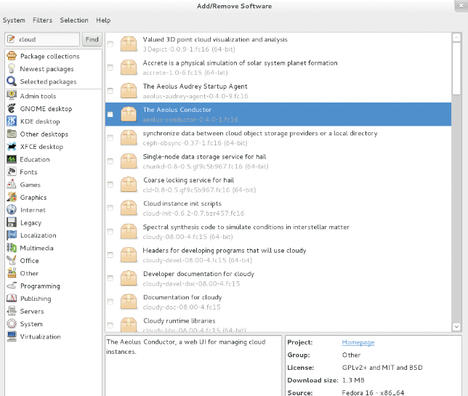Viewport: 468px width, 396px height.
Task: Tick the Spectral synthesis code package checkbox
Action: tap(110, 231)
